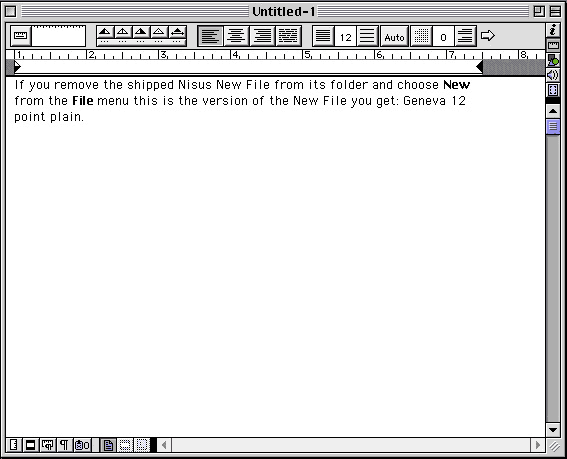This screenshot has width=567, height=459.
Task: Click the paragraph spacing field showing 0
Action: [x=443, y=37]
